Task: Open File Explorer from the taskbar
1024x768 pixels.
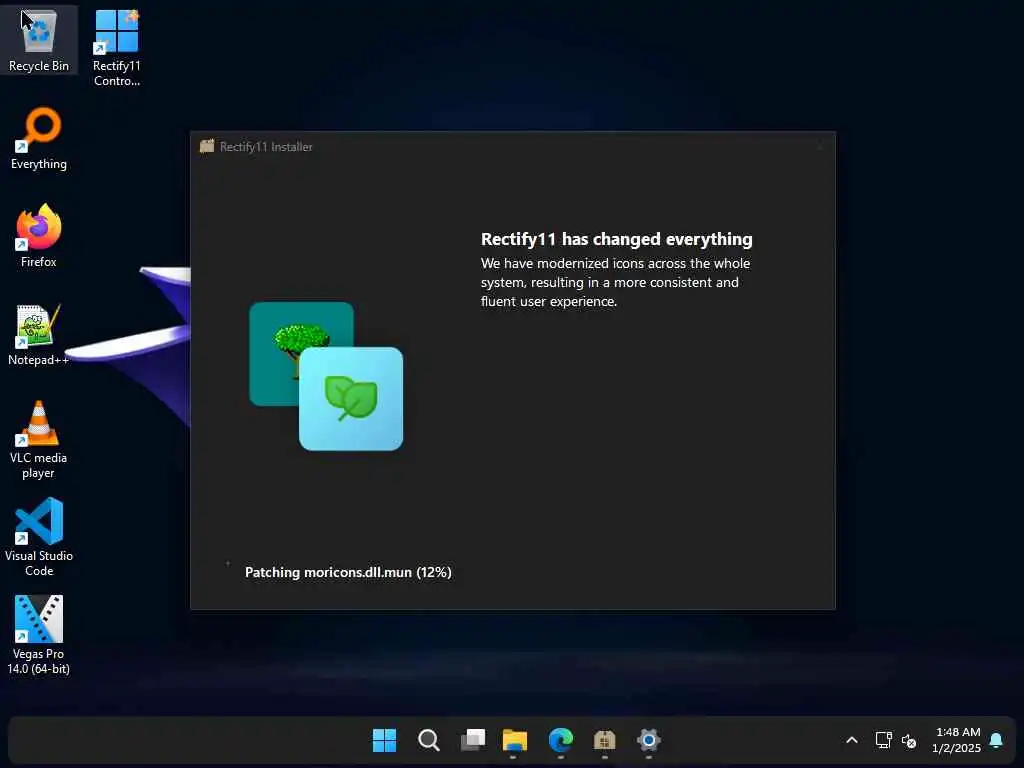Action: (x=515, y=740)
